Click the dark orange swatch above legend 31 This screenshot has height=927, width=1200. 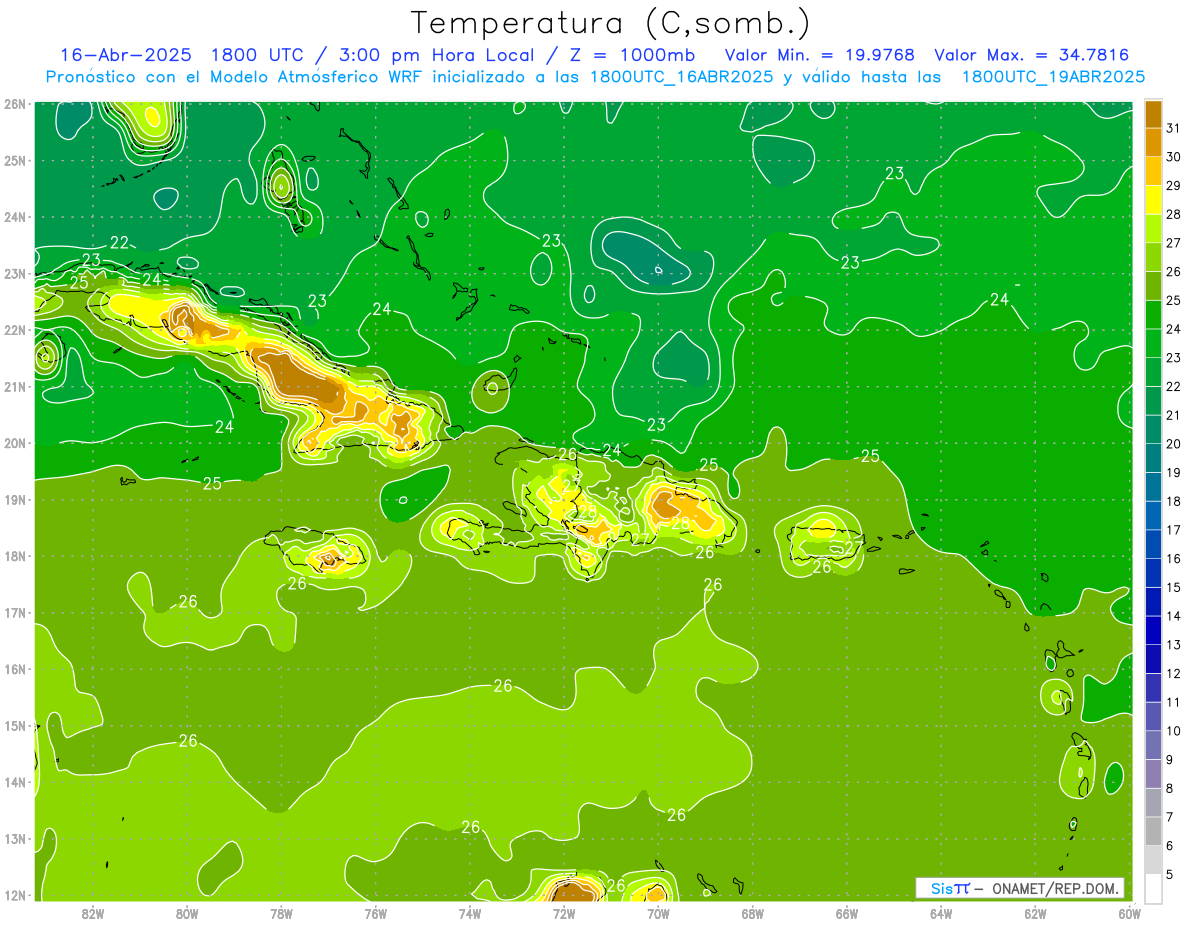pos(1154,114)
